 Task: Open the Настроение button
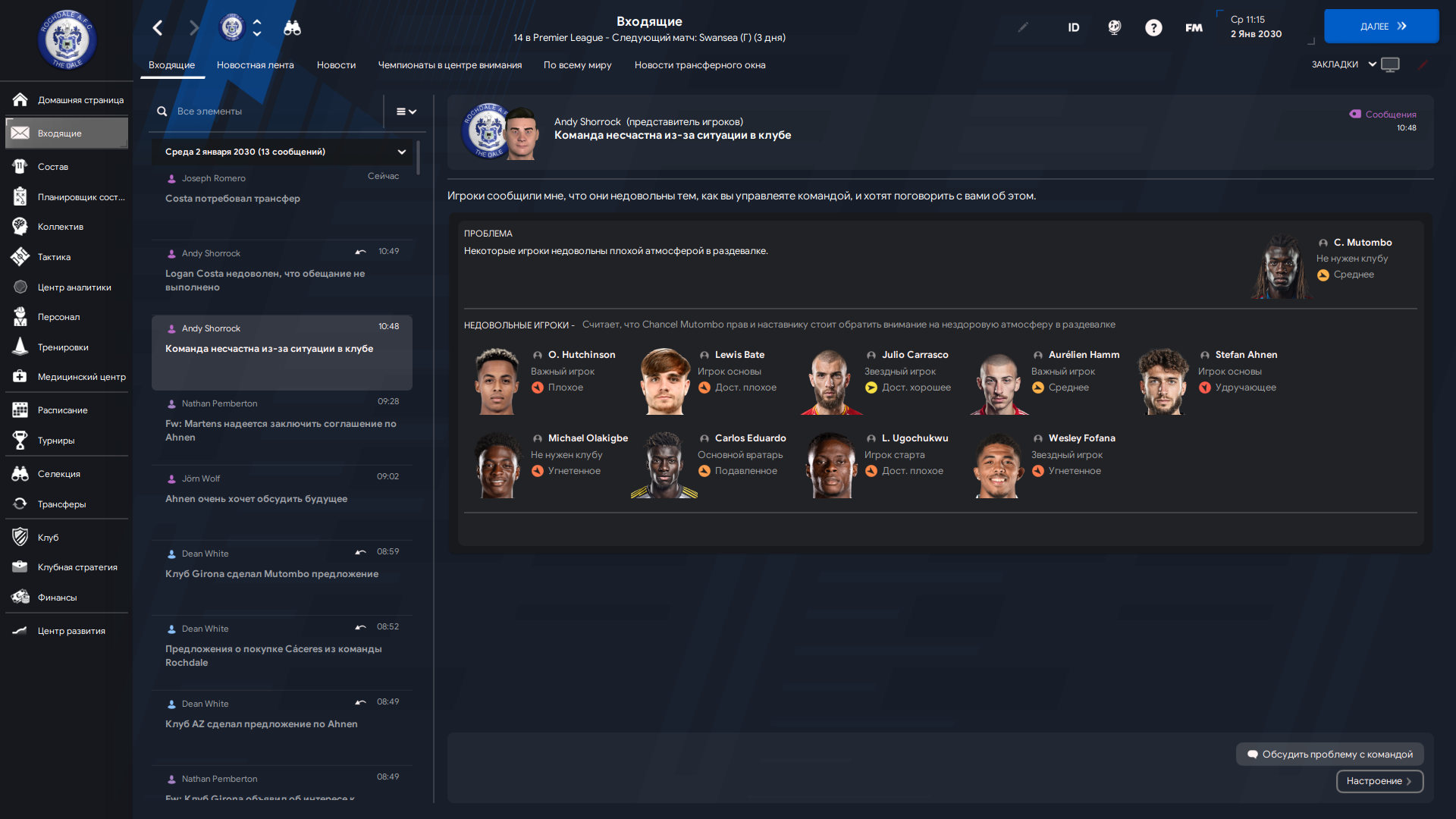1379,781
